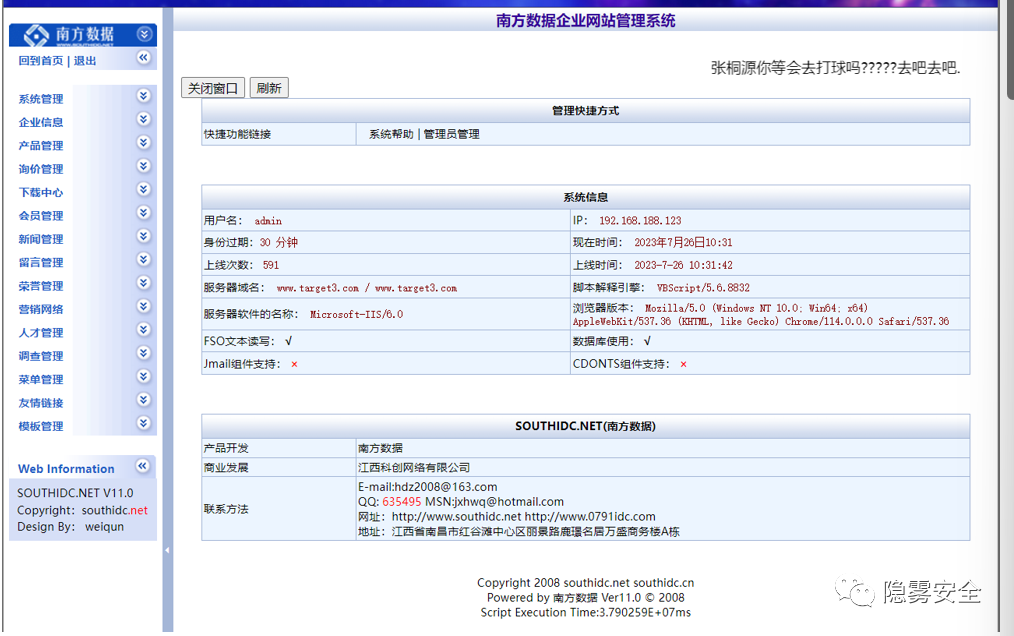Expand the 菜单管理 menu chevron

tap(144, 376)
